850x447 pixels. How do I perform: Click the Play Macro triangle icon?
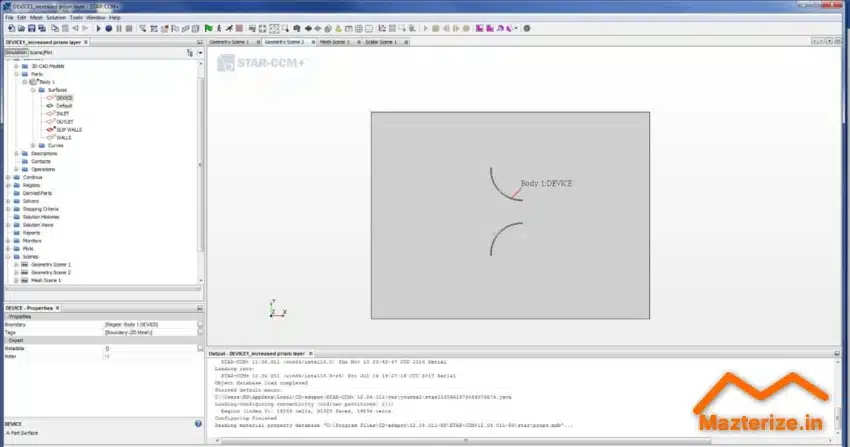pos(98,28)
